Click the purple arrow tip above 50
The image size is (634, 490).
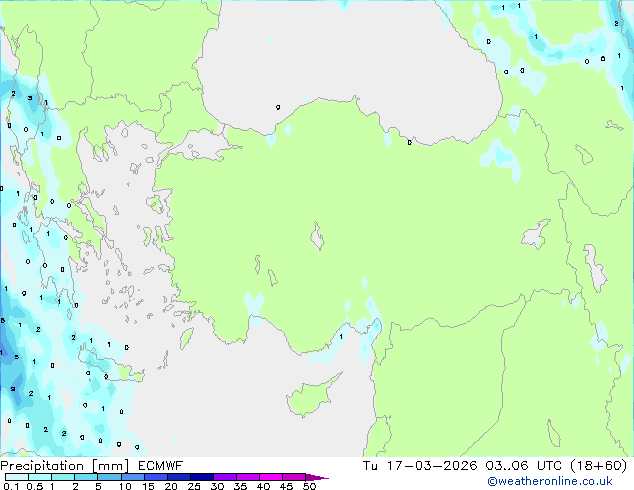coord(317,478)
